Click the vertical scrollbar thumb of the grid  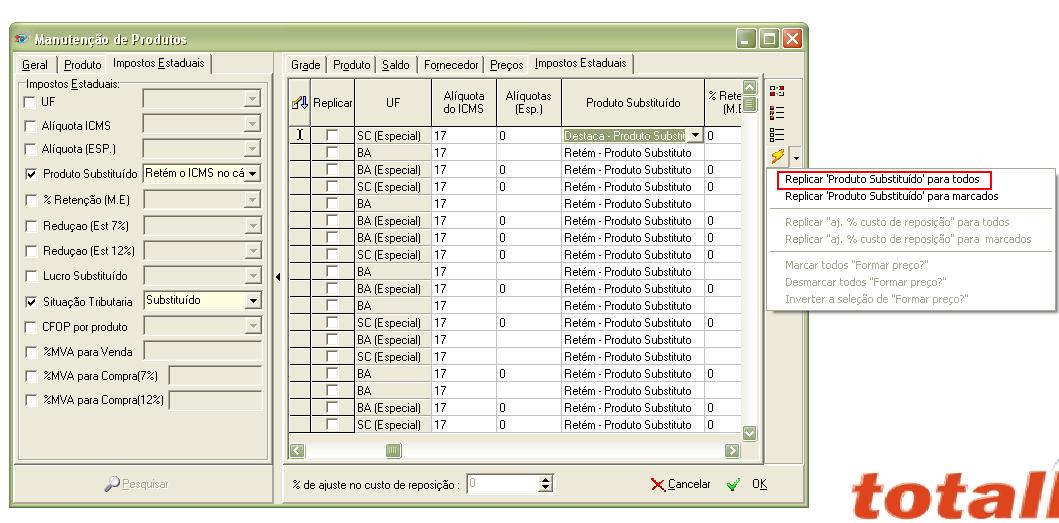[x=750, y=104]
